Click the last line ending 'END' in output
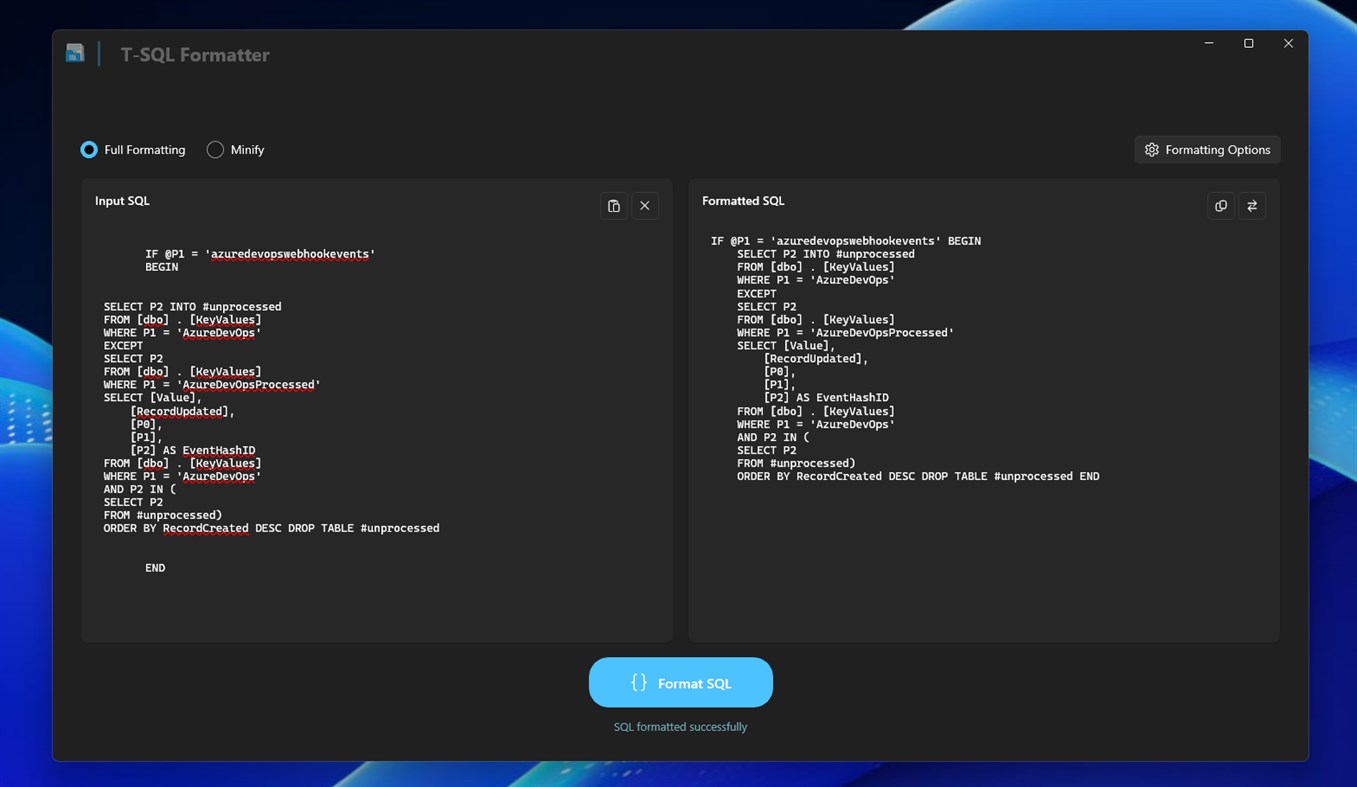This screenshot has height=787, width=1357. pos(918,476)
